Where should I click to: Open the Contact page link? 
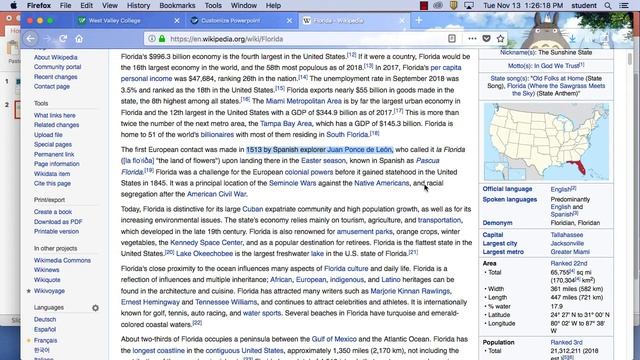(x=52, y=87)
